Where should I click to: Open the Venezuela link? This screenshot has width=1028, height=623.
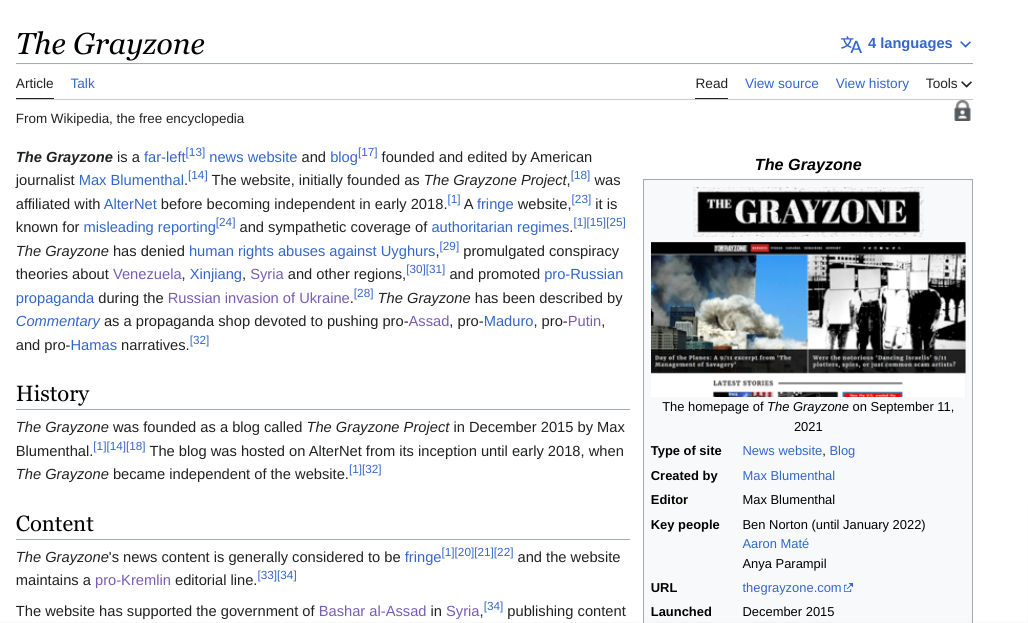coord(147,274)
